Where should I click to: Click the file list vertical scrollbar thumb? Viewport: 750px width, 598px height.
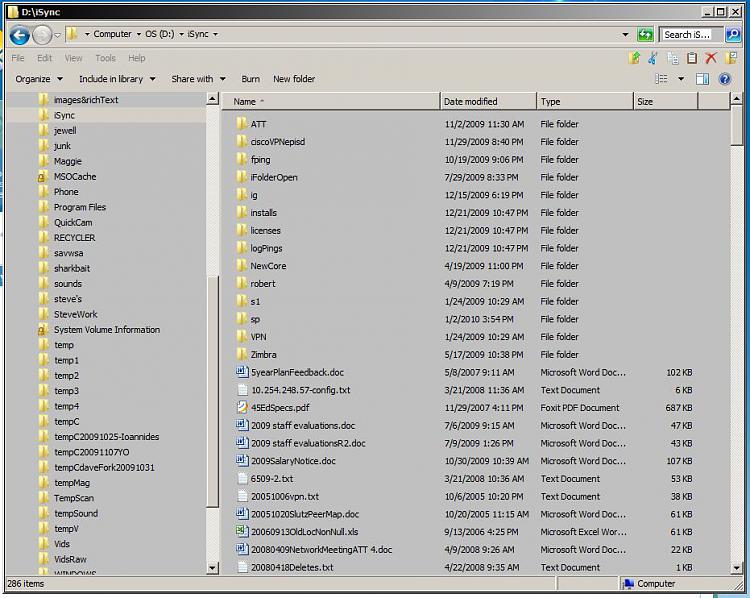click(x=737, y=125)
